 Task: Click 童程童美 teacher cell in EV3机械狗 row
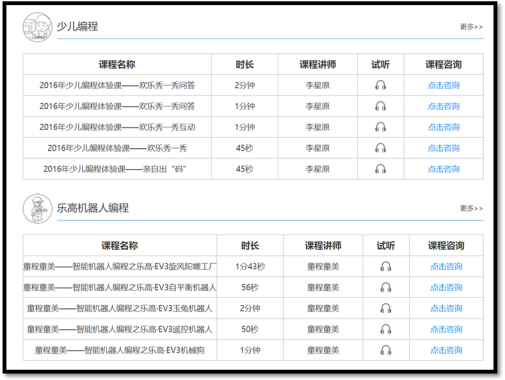click(323, 350)
